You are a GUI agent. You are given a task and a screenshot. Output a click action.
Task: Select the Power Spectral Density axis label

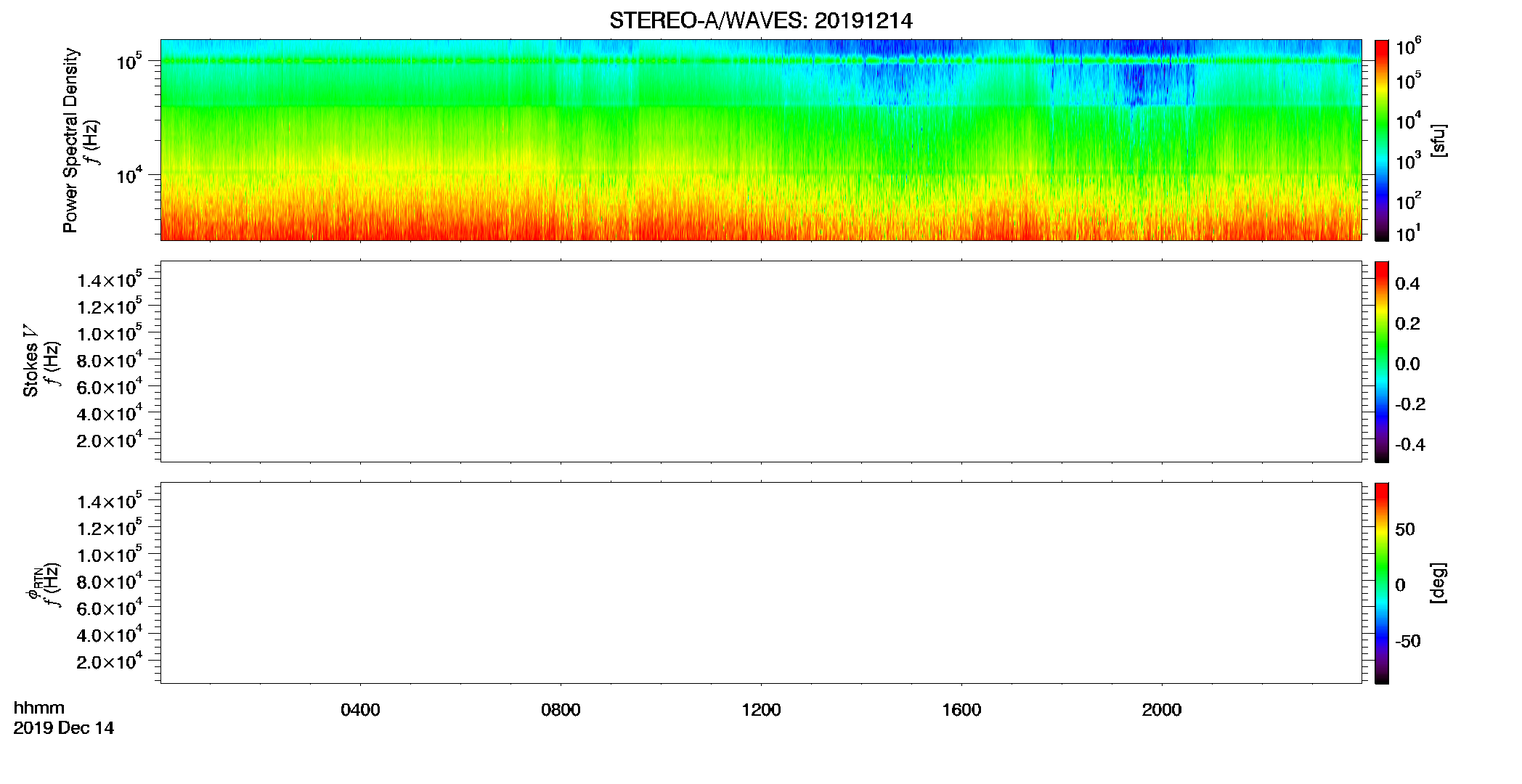[70, 140]
